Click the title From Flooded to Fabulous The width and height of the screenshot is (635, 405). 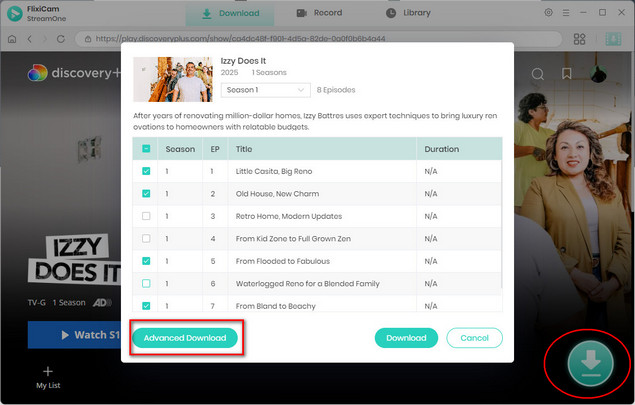click(283, 261)
